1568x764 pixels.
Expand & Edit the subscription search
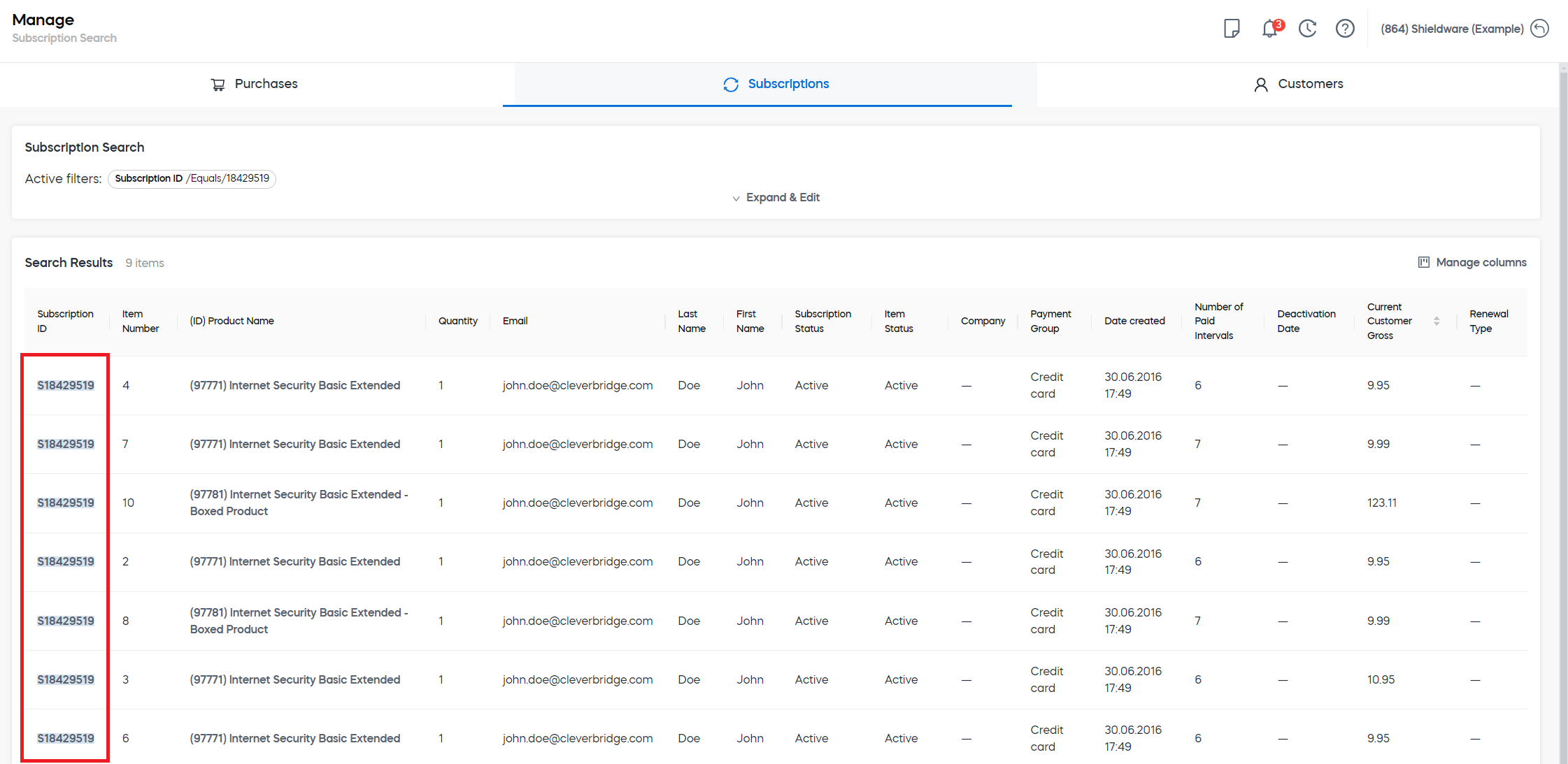coord(776,198)
